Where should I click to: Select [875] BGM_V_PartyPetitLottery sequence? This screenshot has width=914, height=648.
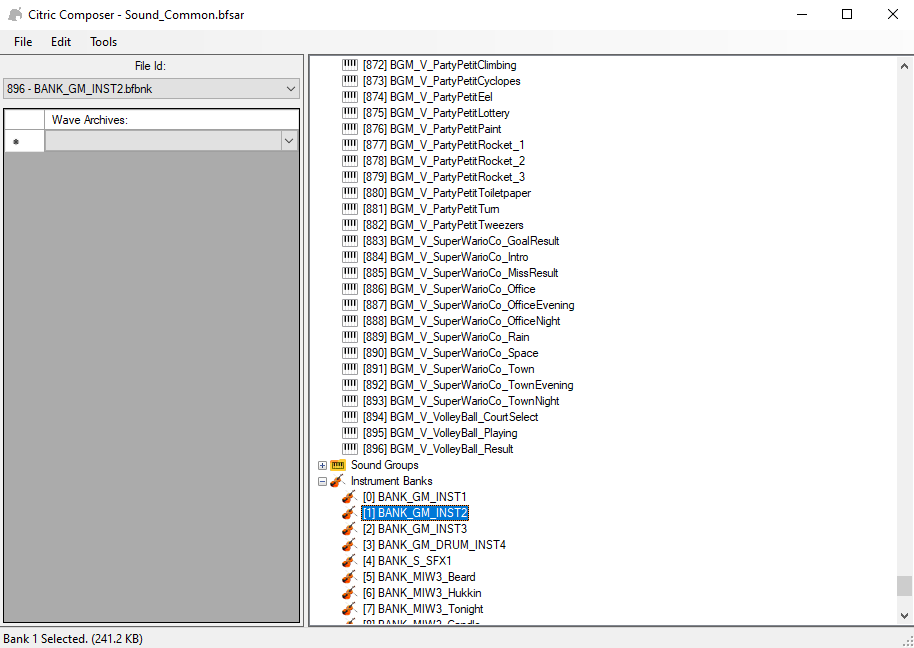[436, 113]
